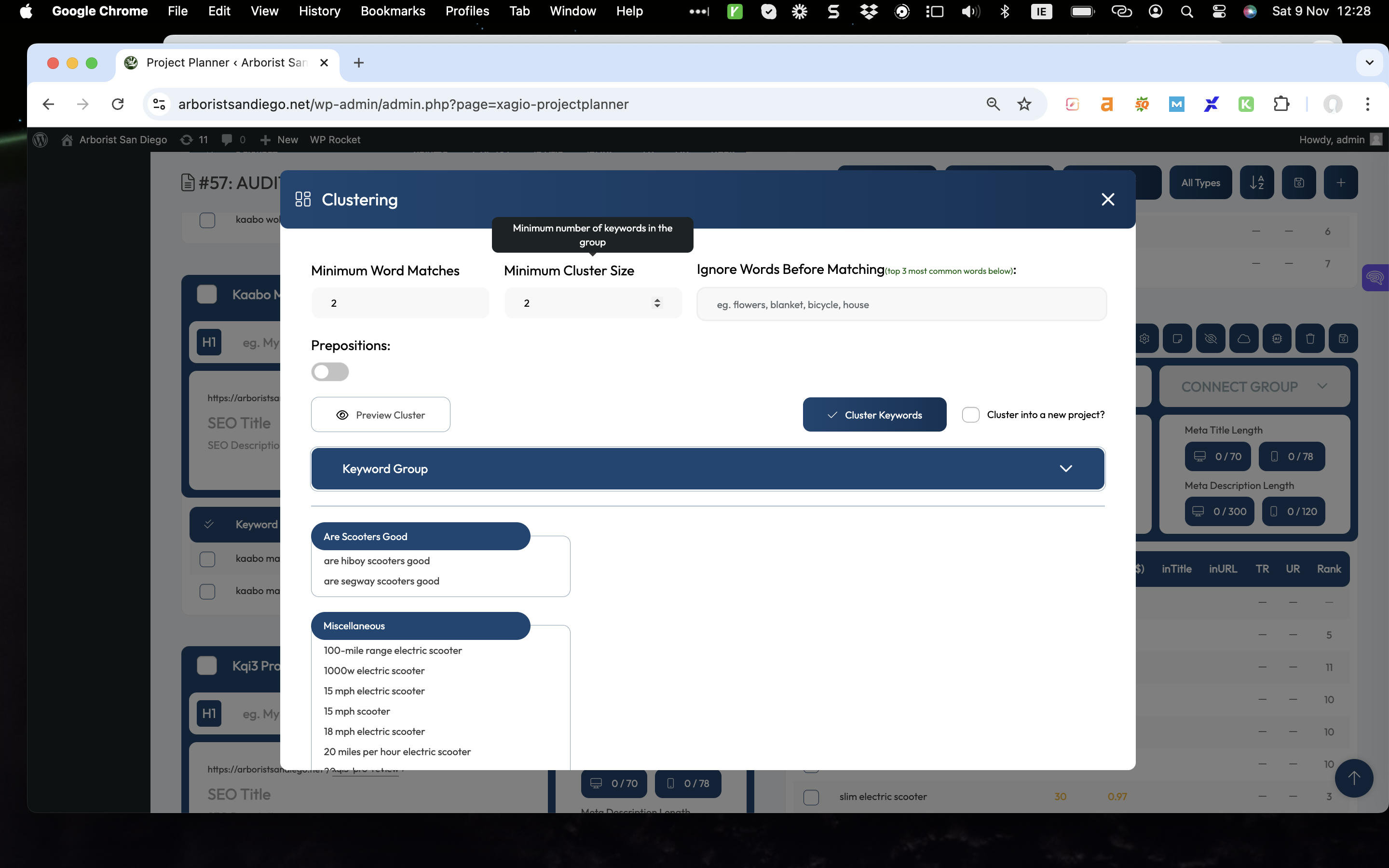This screenshot has height=868, width=1389.
Task: Click the Bluetooth menu bar icon
Action: tap(1005, 11)
